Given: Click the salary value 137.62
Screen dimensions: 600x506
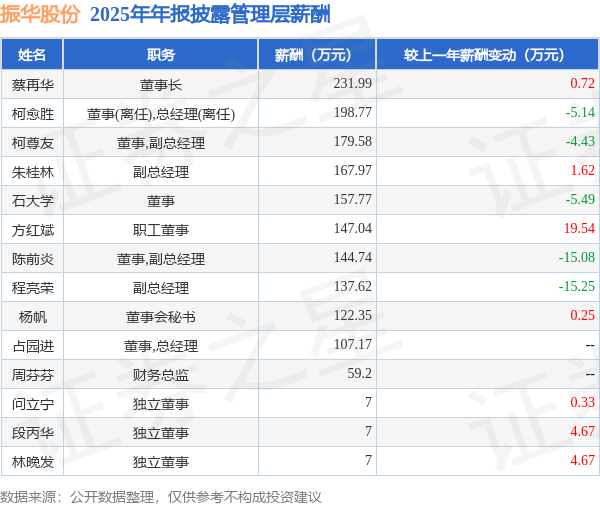Looking at the screenshot, I should coord(352,286).
